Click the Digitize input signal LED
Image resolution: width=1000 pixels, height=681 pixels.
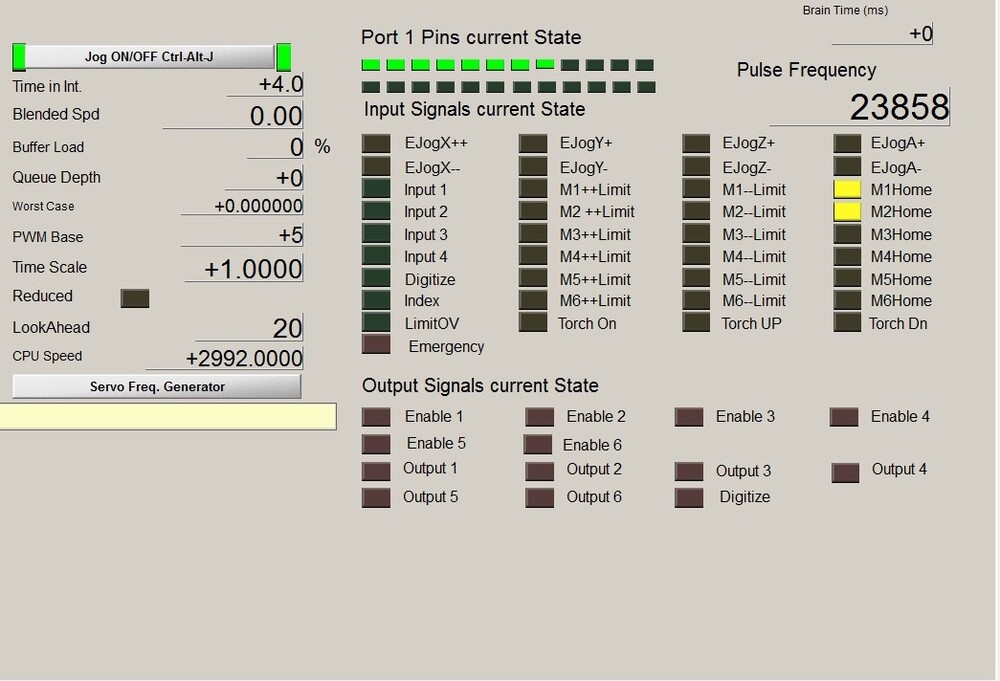coord(376,278)
